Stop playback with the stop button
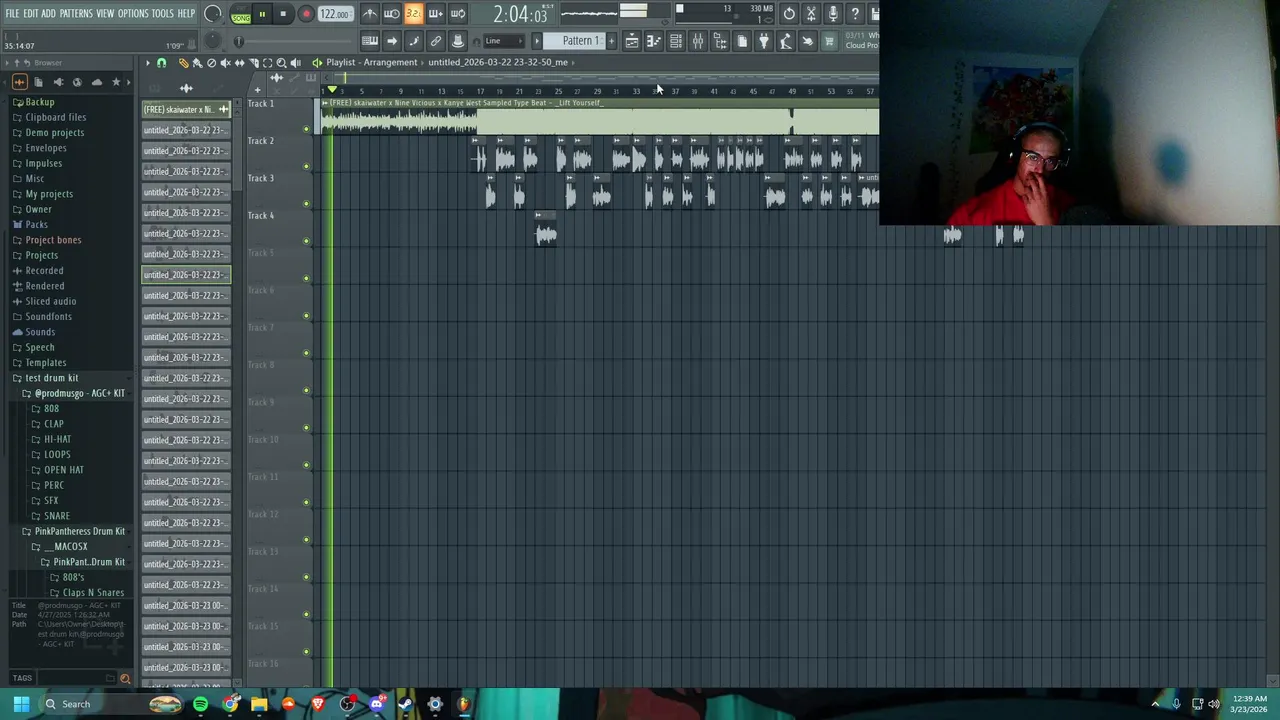1280x720 pixels. tap(283, 14)
